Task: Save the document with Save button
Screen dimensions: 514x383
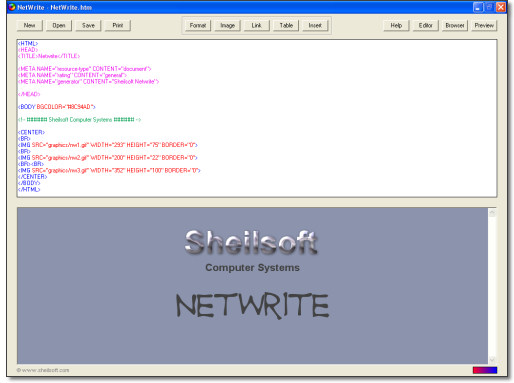Action: point(88,25)
